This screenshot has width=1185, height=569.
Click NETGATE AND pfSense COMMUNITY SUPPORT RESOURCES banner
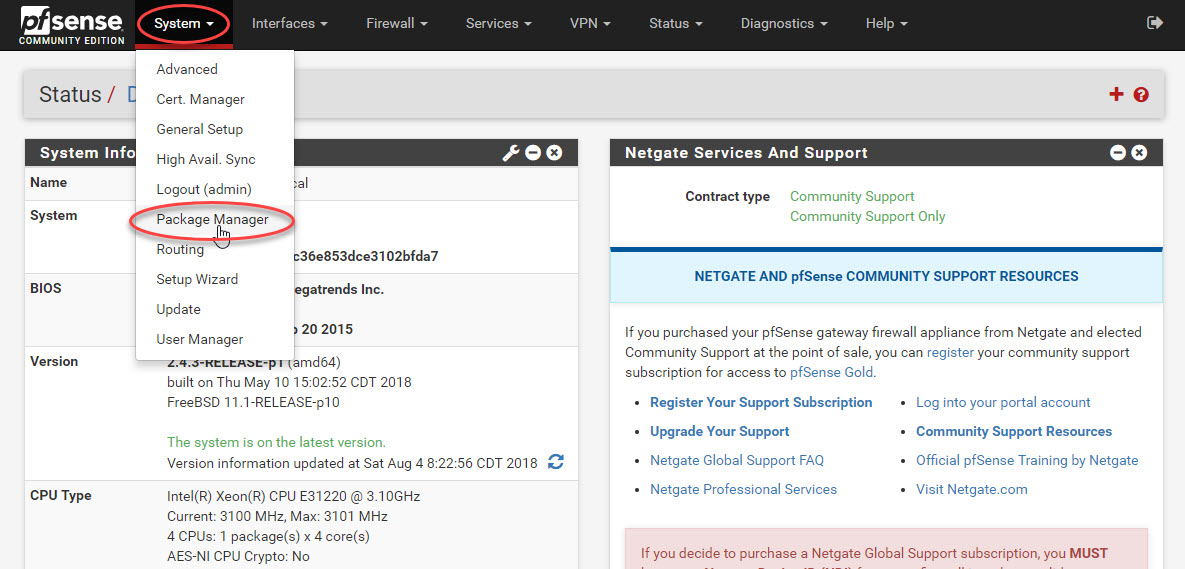886,277
